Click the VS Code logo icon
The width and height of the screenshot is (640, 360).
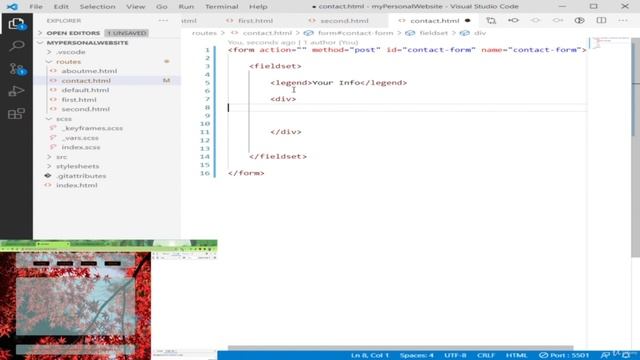click(12, 7)
